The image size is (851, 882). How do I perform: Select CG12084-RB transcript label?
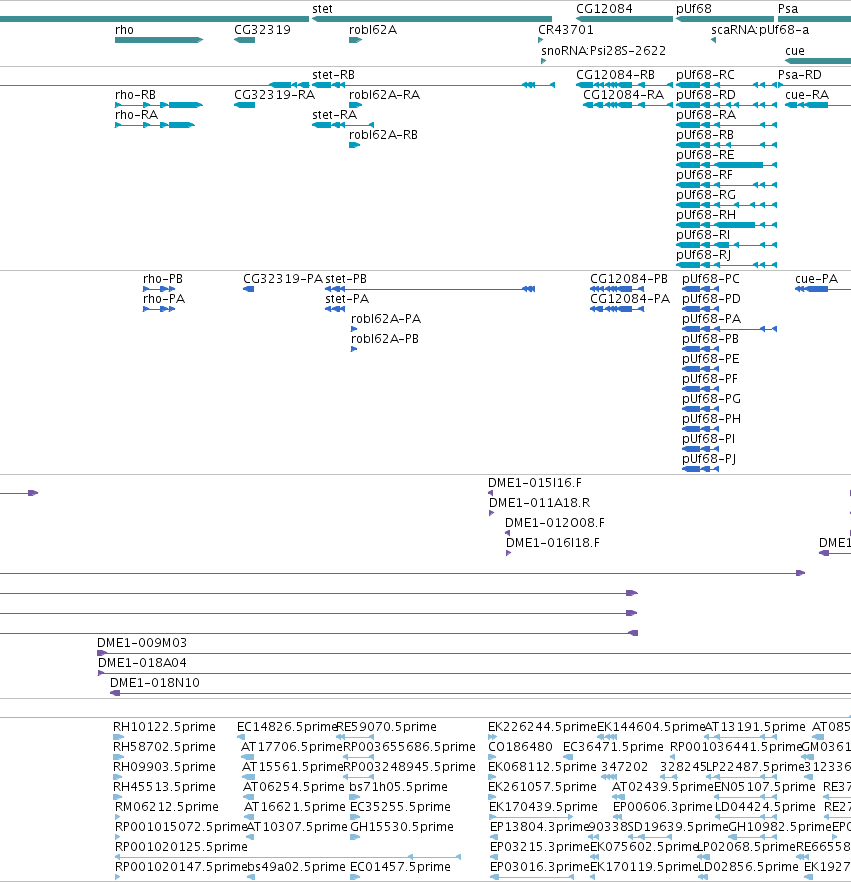pyautogui.click(x=615, y=75)
